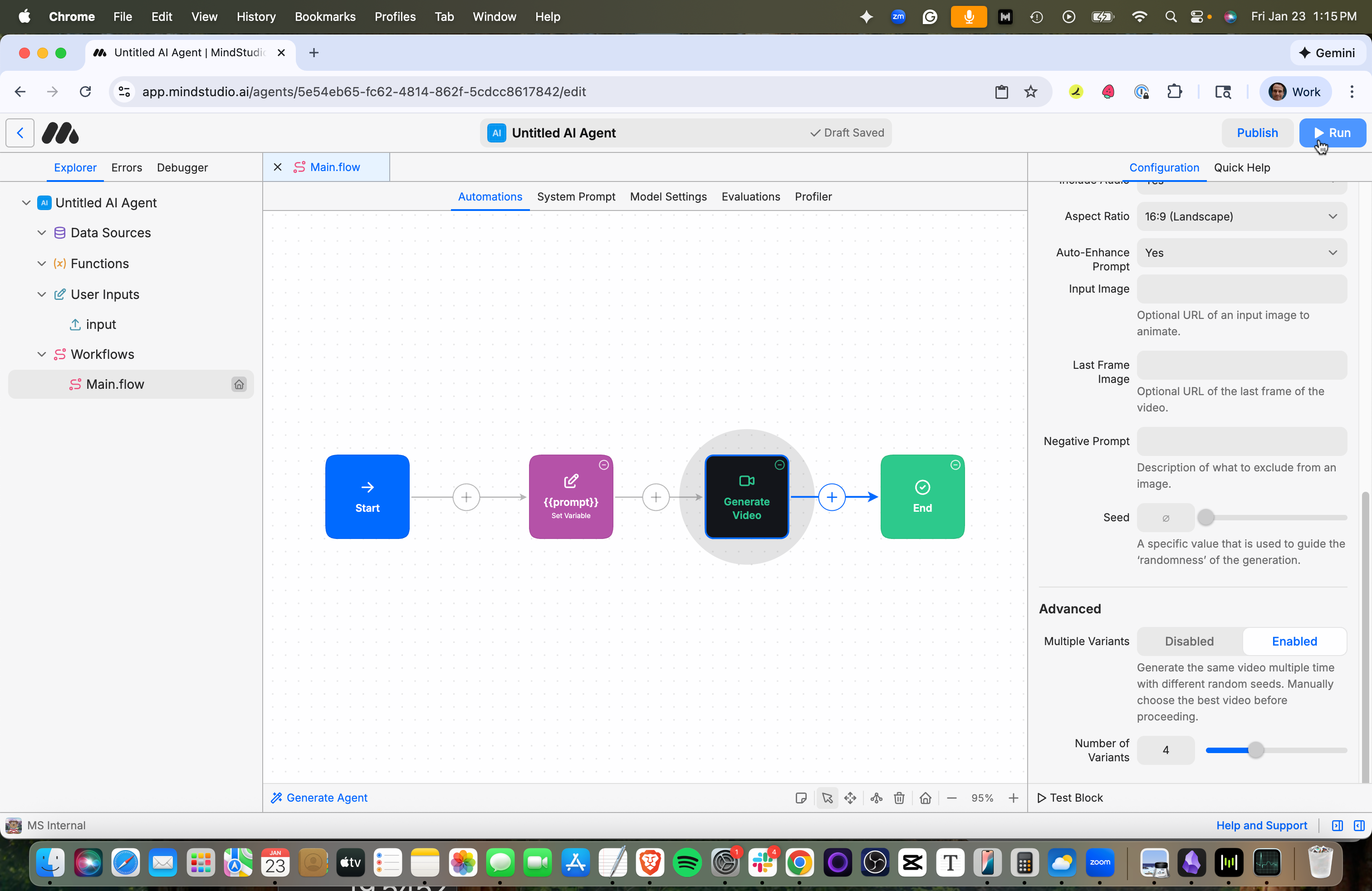Select the cursor tool in the canvas toolbar
Viewport: 1372px width, 891px height.
(827, 798)
